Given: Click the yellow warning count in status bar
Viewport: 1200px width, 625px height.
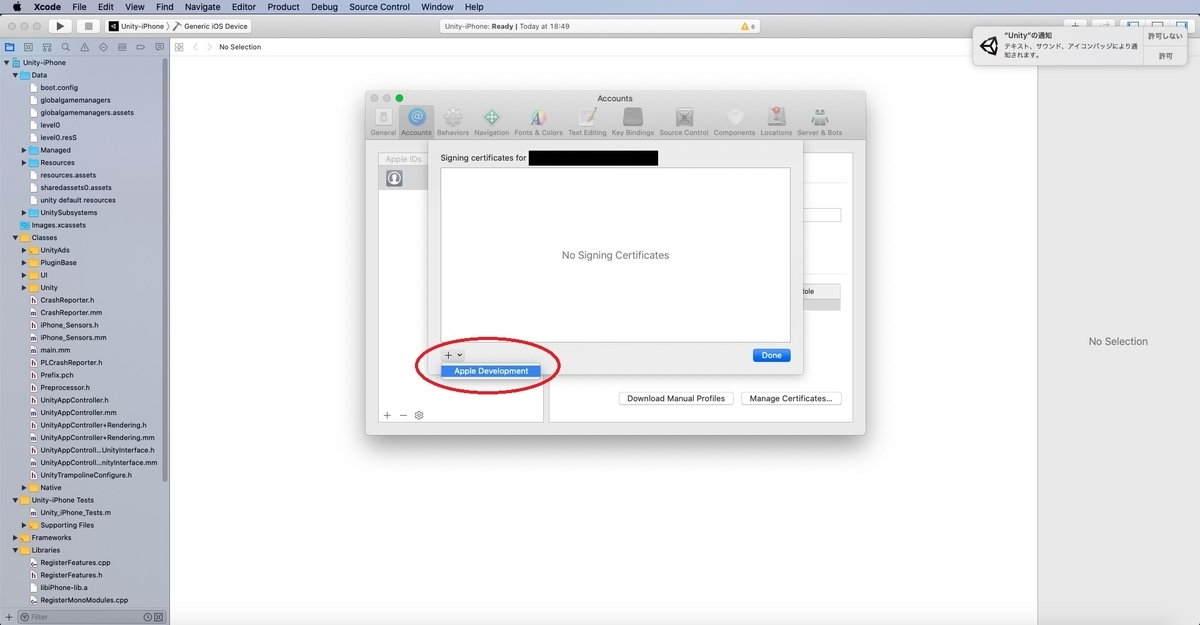Looking at the screenshot, I should pos(747,26).
